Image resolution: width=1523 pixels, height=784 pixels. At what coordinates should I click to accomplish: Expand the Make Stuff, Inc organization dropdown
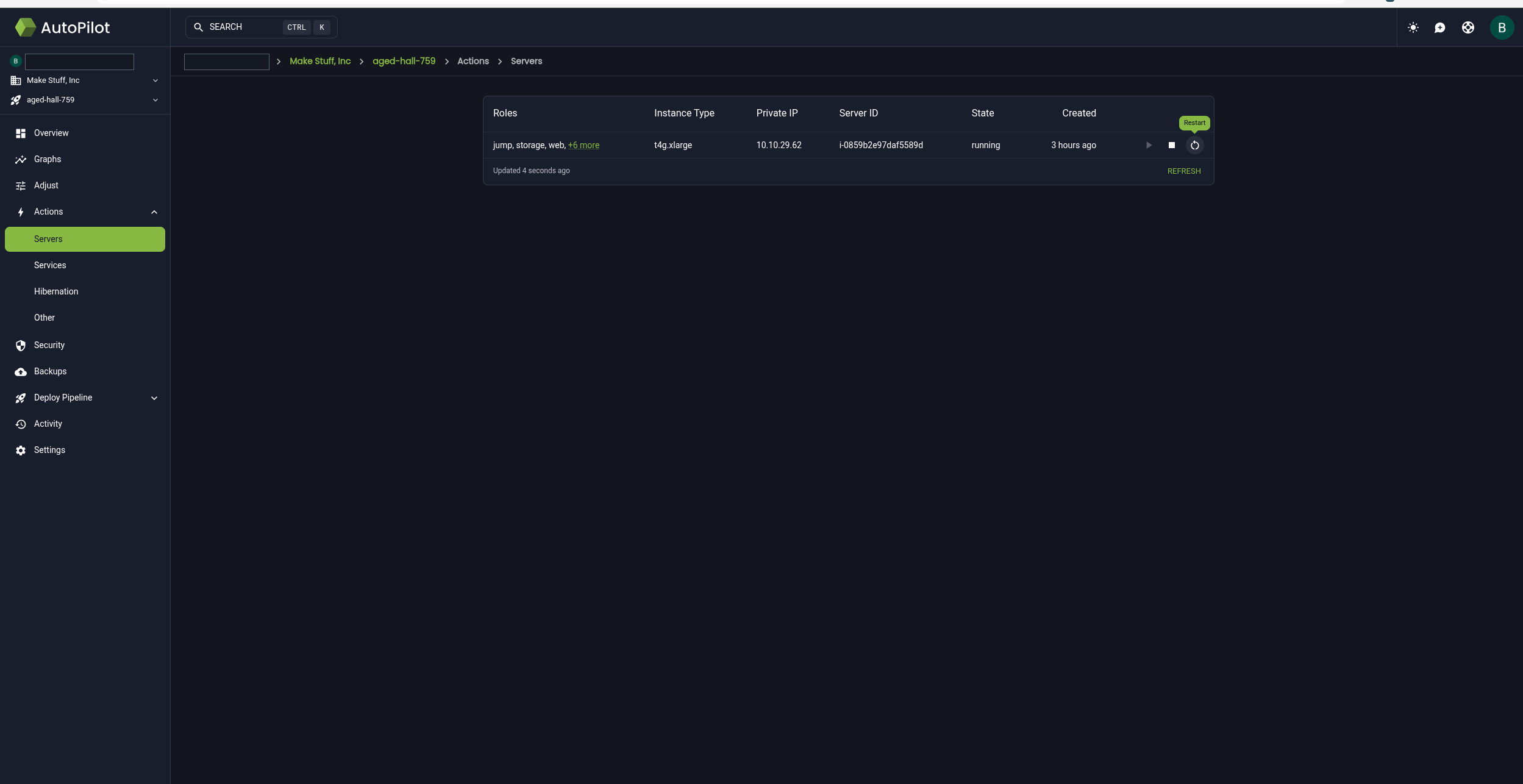(85, 80)
